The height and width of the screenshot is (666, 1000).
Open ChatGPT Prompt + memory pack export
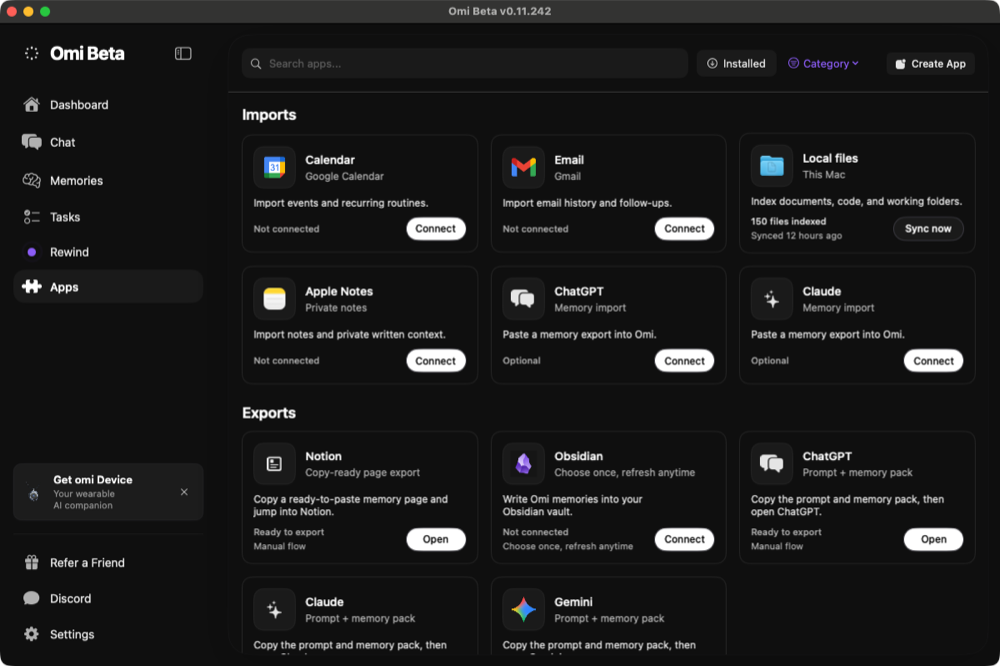point(933,539)
